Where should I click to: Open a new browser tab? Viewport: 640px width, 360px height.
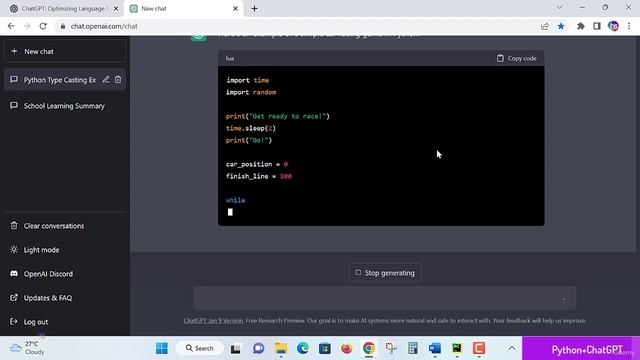pos(254,9)
